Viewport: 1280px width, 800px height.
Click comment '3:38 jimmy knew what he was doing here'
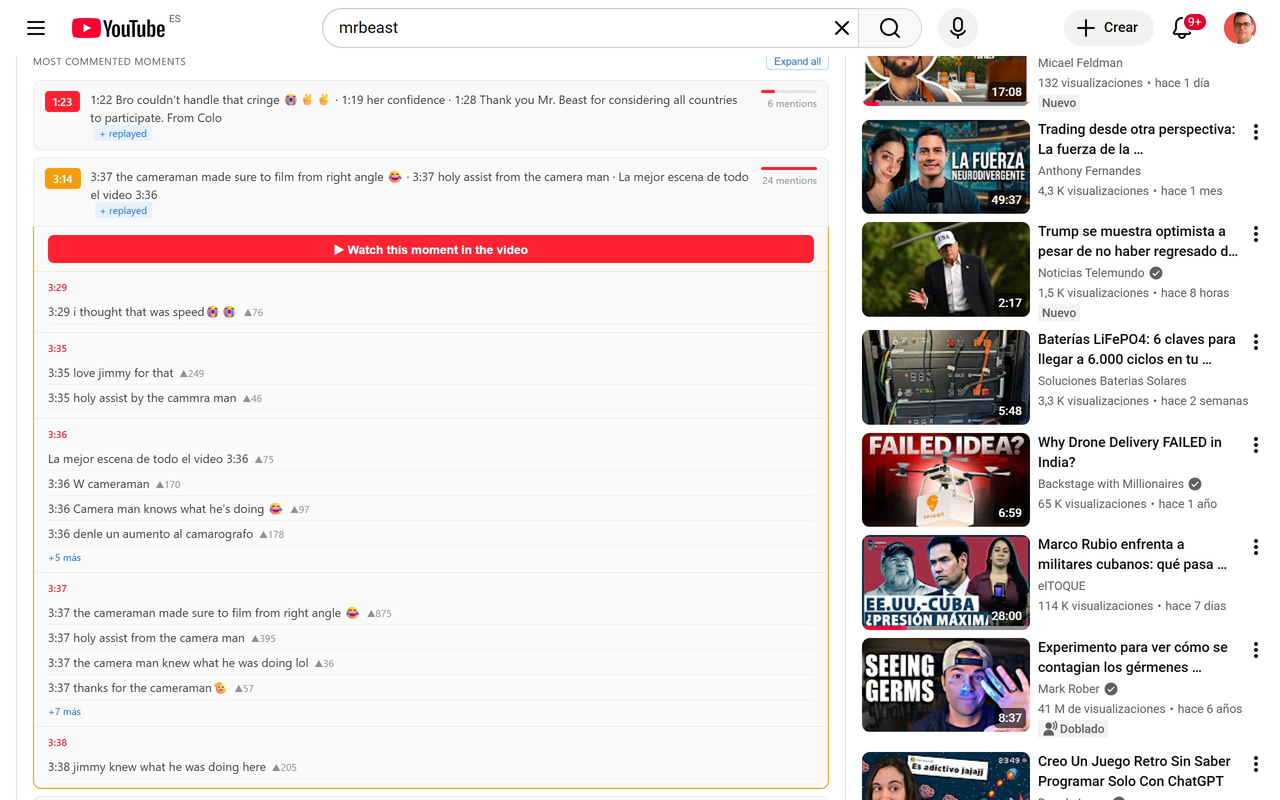tap(157, 767)
